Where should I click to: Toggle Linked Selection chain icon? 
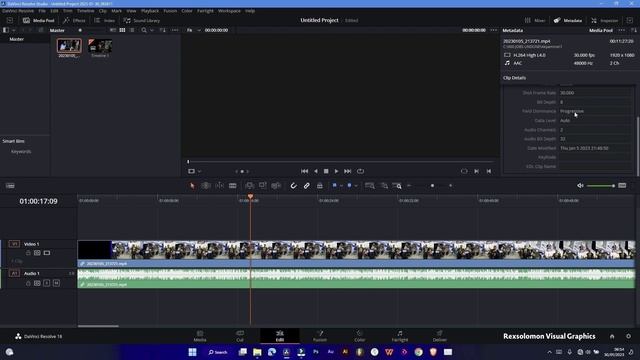coord(307,186)
